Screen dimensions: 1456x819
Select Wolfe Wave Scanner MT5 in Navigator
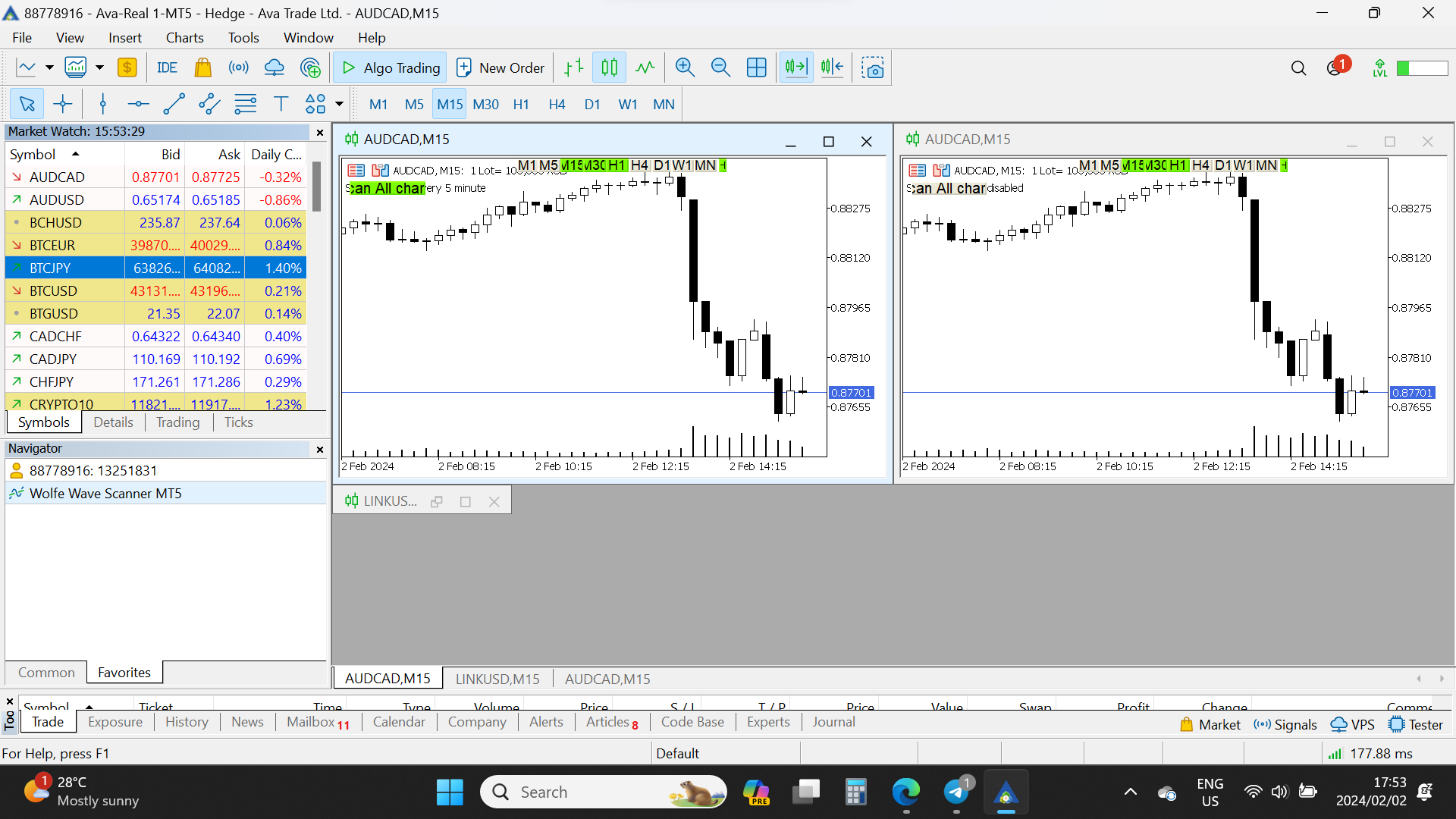point(105,493)
